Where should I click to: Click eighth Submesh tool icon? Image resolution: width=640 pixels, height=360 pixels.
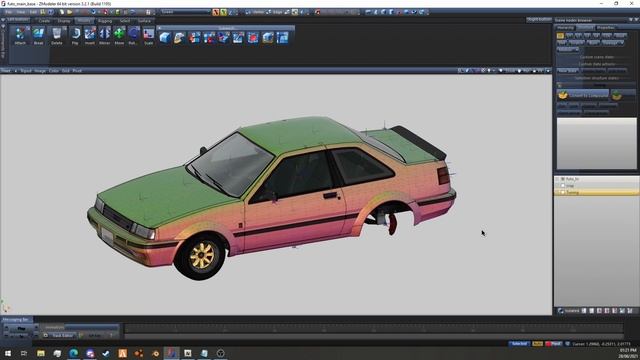[268, 38]
